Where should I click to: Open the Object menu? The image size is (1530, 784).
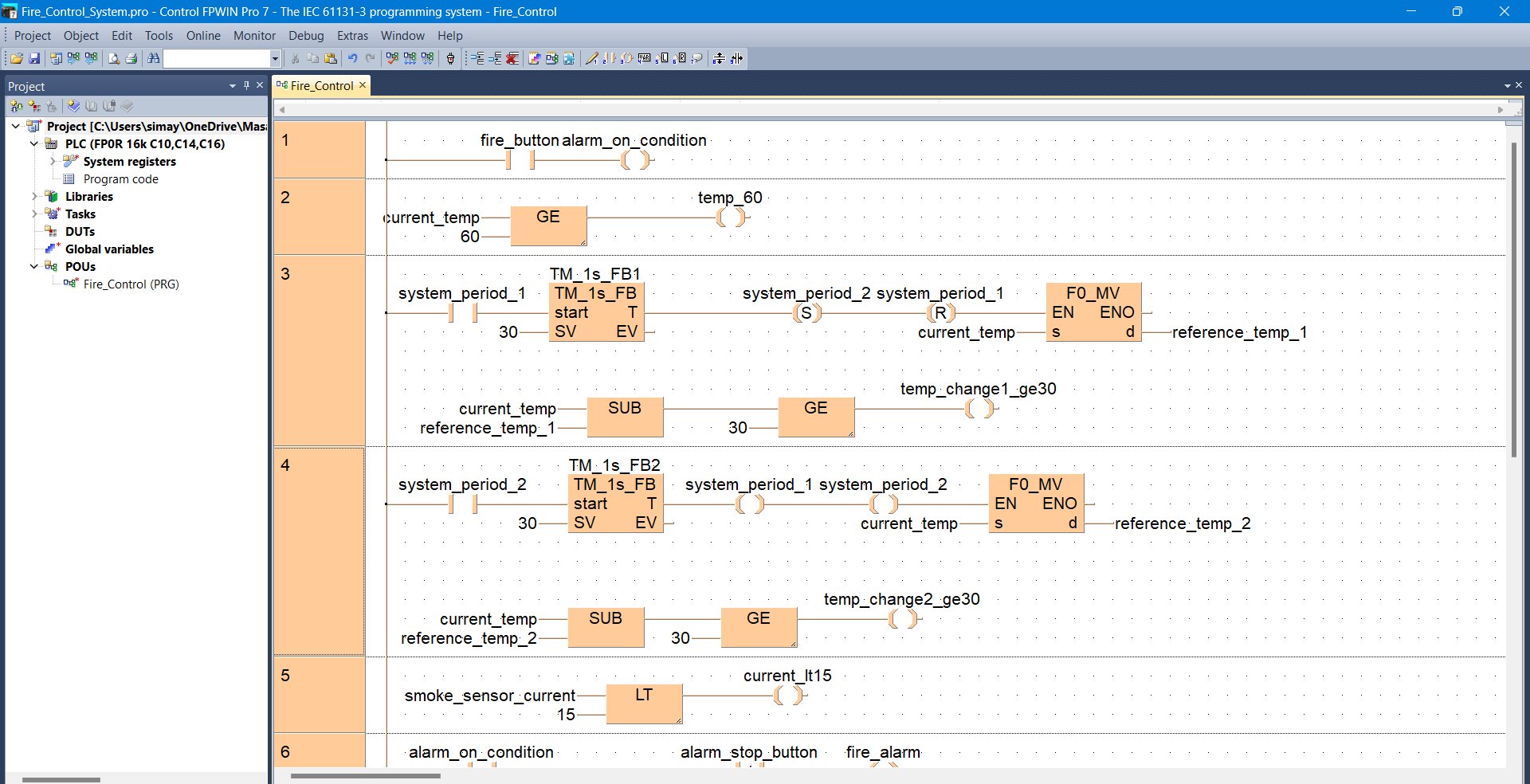tap(81, 36)
